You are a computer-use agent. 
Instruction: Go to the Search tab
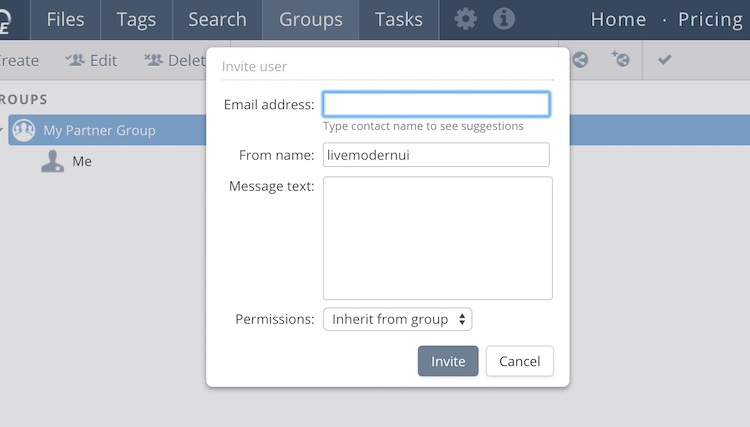pyautogui.click(x=217, y=19)
